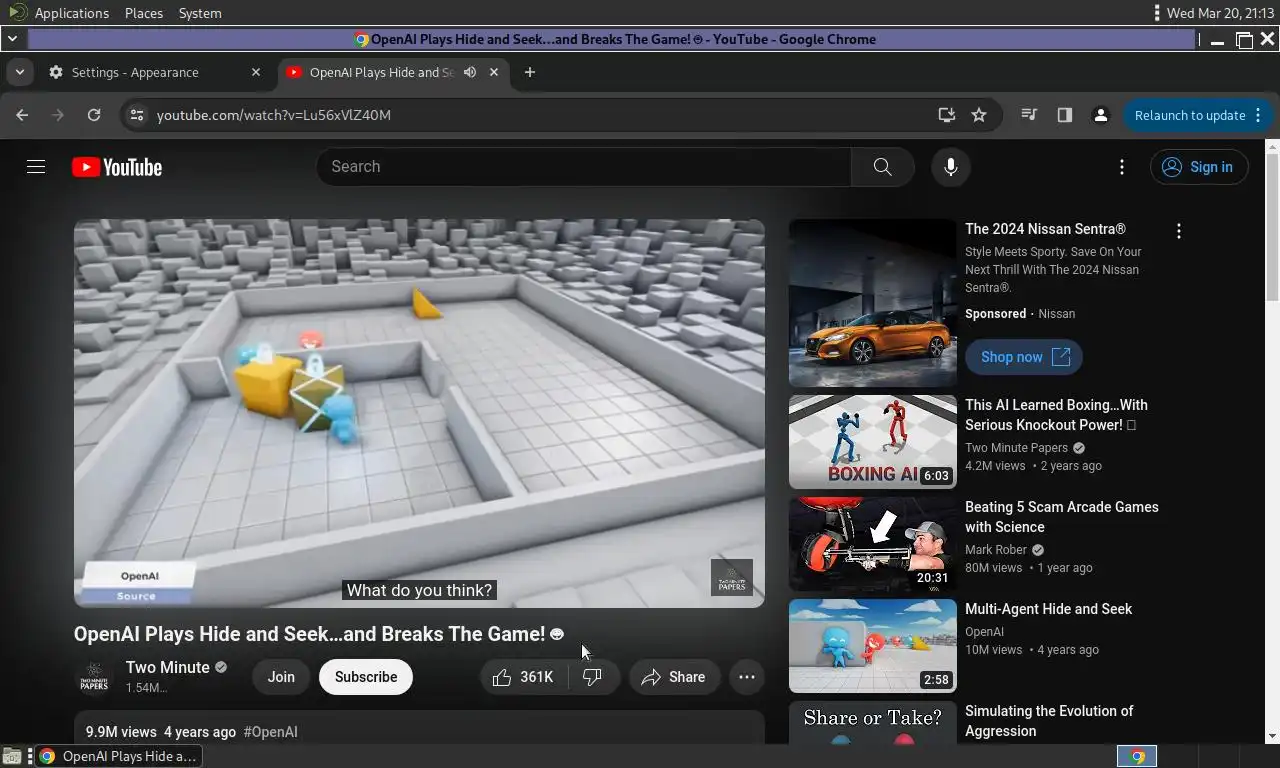Viewport: 1280px width, 768px height.
Task: Go to YouTube home via logo
Action: [117, 167]
